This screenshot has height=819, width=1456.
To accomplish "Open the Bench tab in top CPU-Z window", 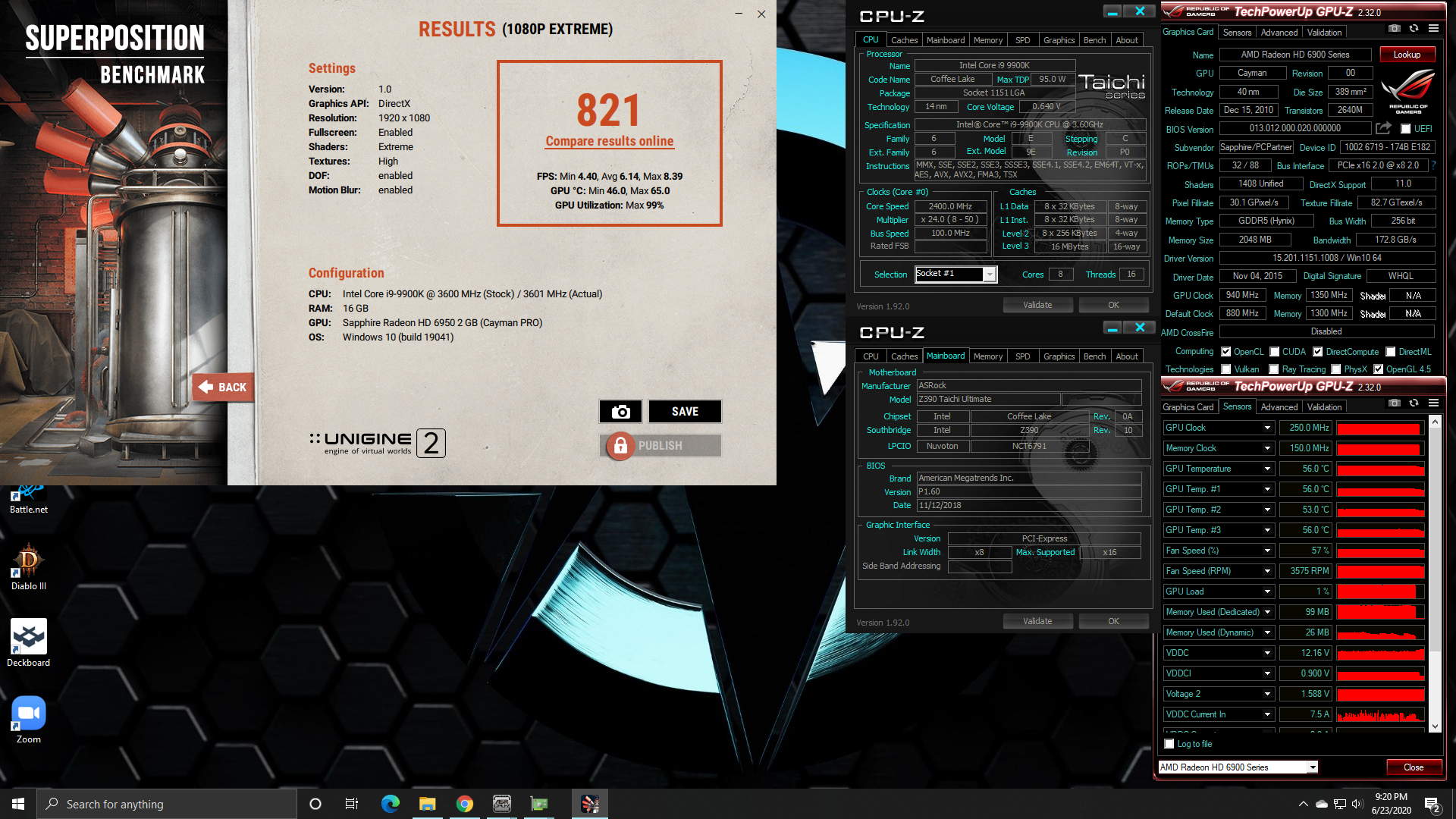I will [x=1094, y=40].
